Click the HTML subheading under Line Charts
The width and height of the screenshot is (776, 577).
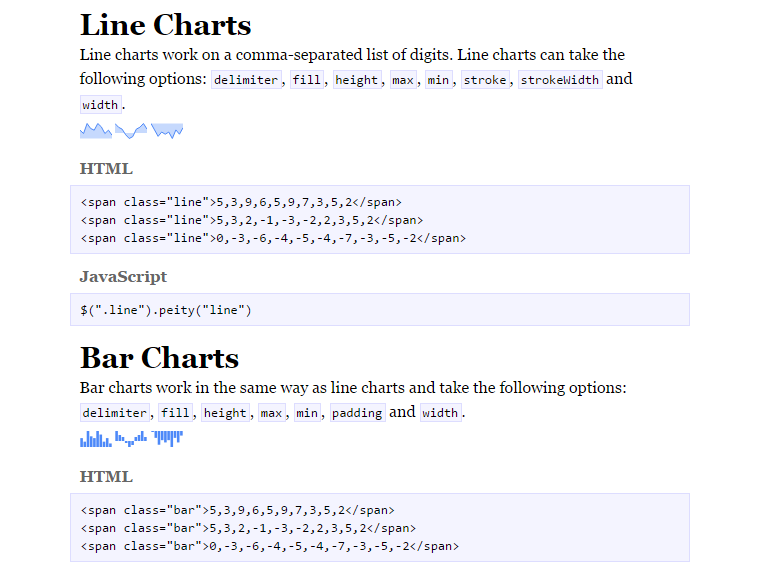pyautogui.click(x=106, y=169)
